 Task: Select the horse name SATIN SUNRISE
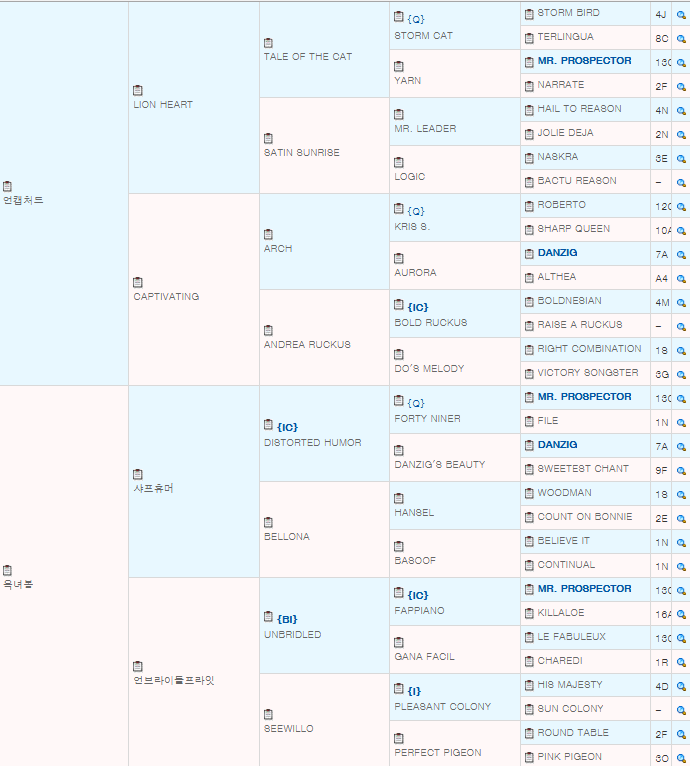click(x=302, y=152)
